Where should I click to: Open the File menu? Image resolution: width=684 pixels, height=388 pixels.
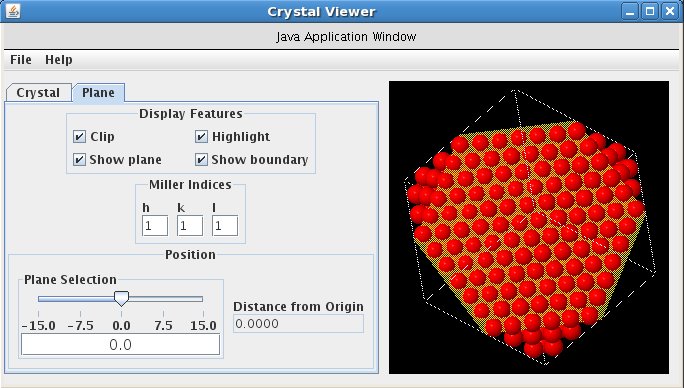click(x=21, y=60)
